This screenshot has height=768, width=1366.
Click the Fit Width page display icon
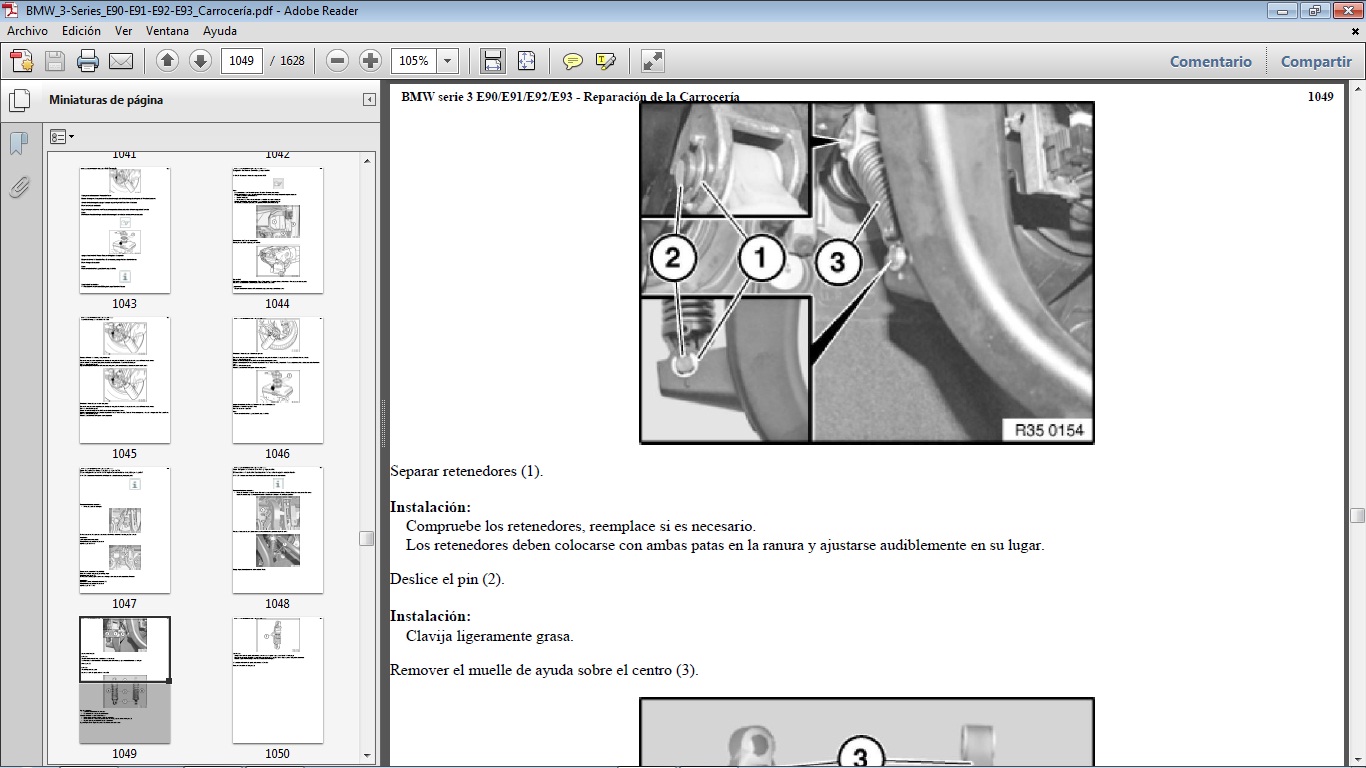point(492,61)
